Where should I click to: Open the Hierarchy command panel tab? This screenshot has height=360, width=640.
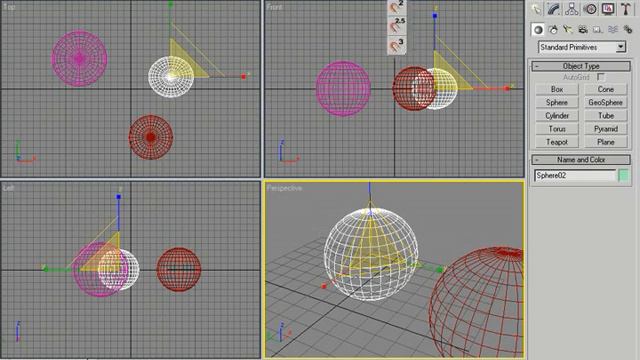572,9
